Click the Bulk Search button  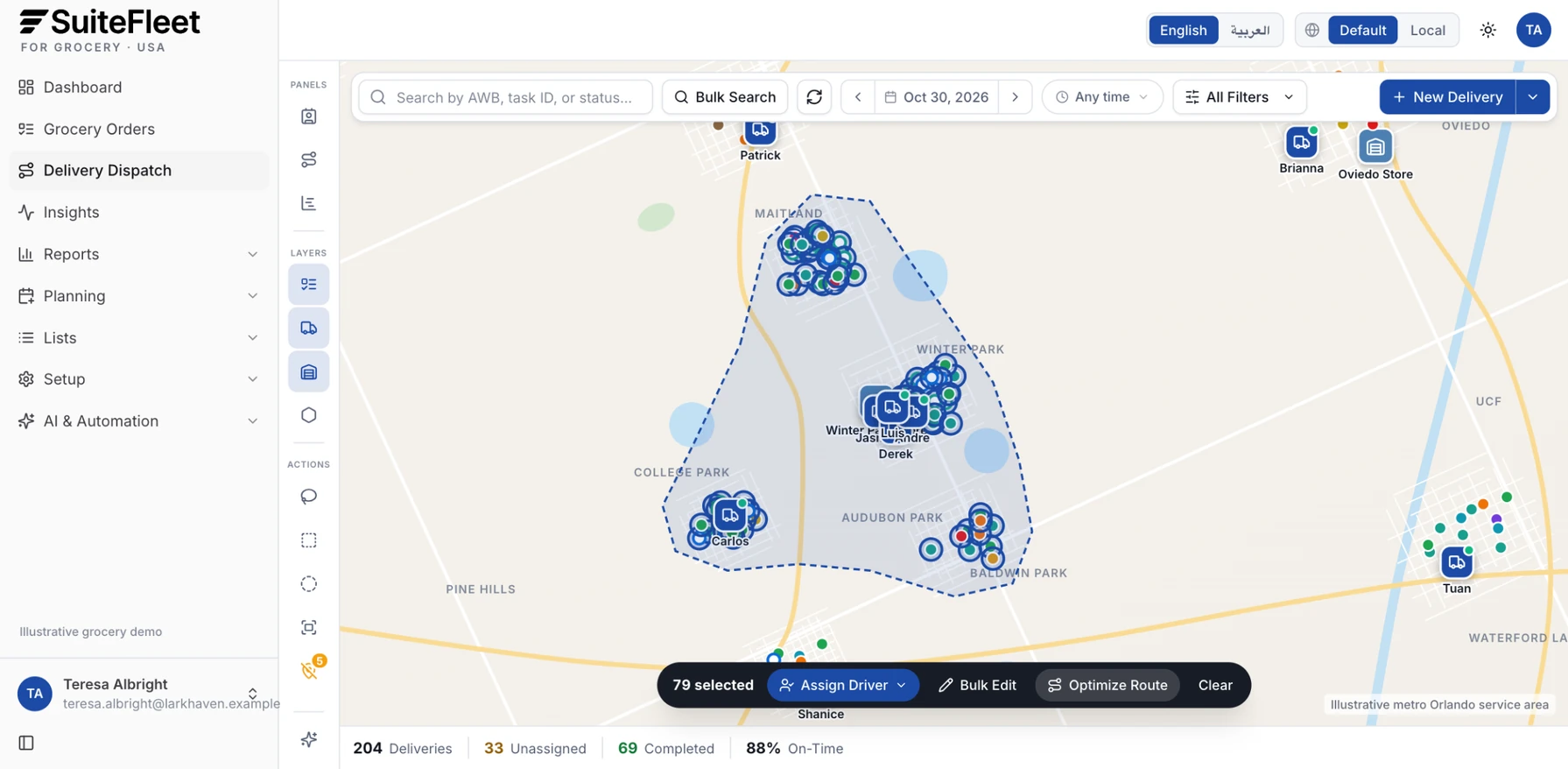tap(725, 97)
